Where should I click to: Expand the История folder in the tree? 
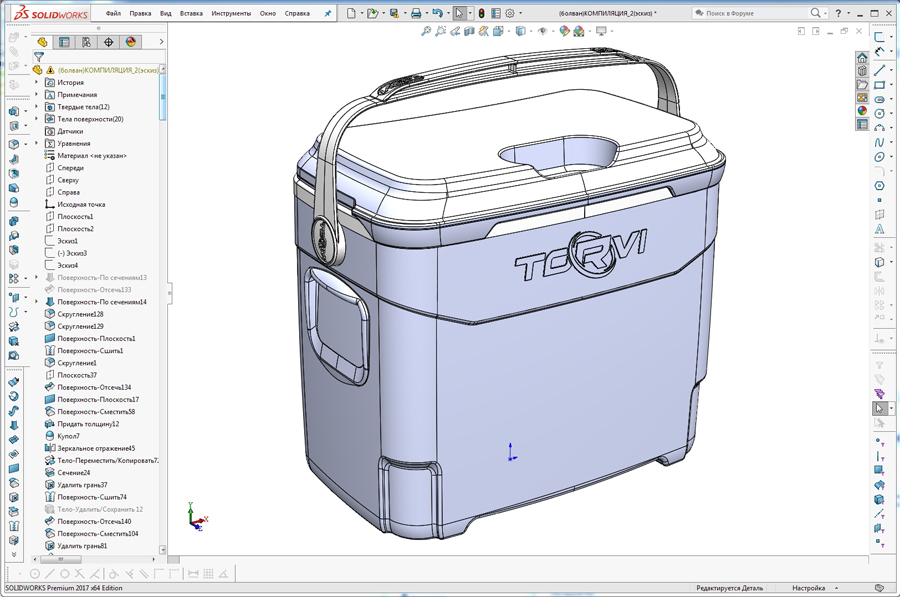point(36,83)
